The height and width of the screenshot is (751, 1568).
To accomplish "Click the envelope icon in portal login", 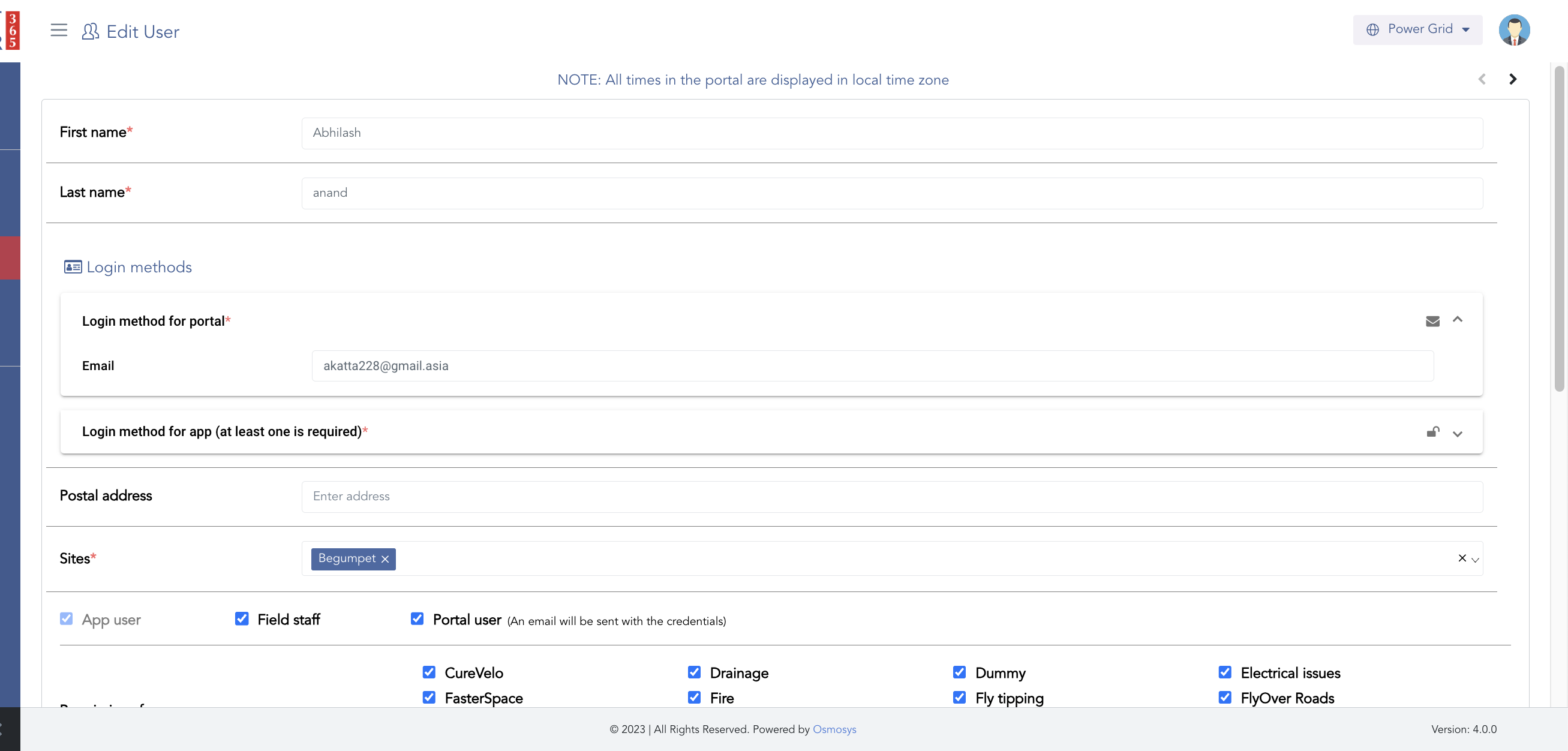I will 1432,322.
